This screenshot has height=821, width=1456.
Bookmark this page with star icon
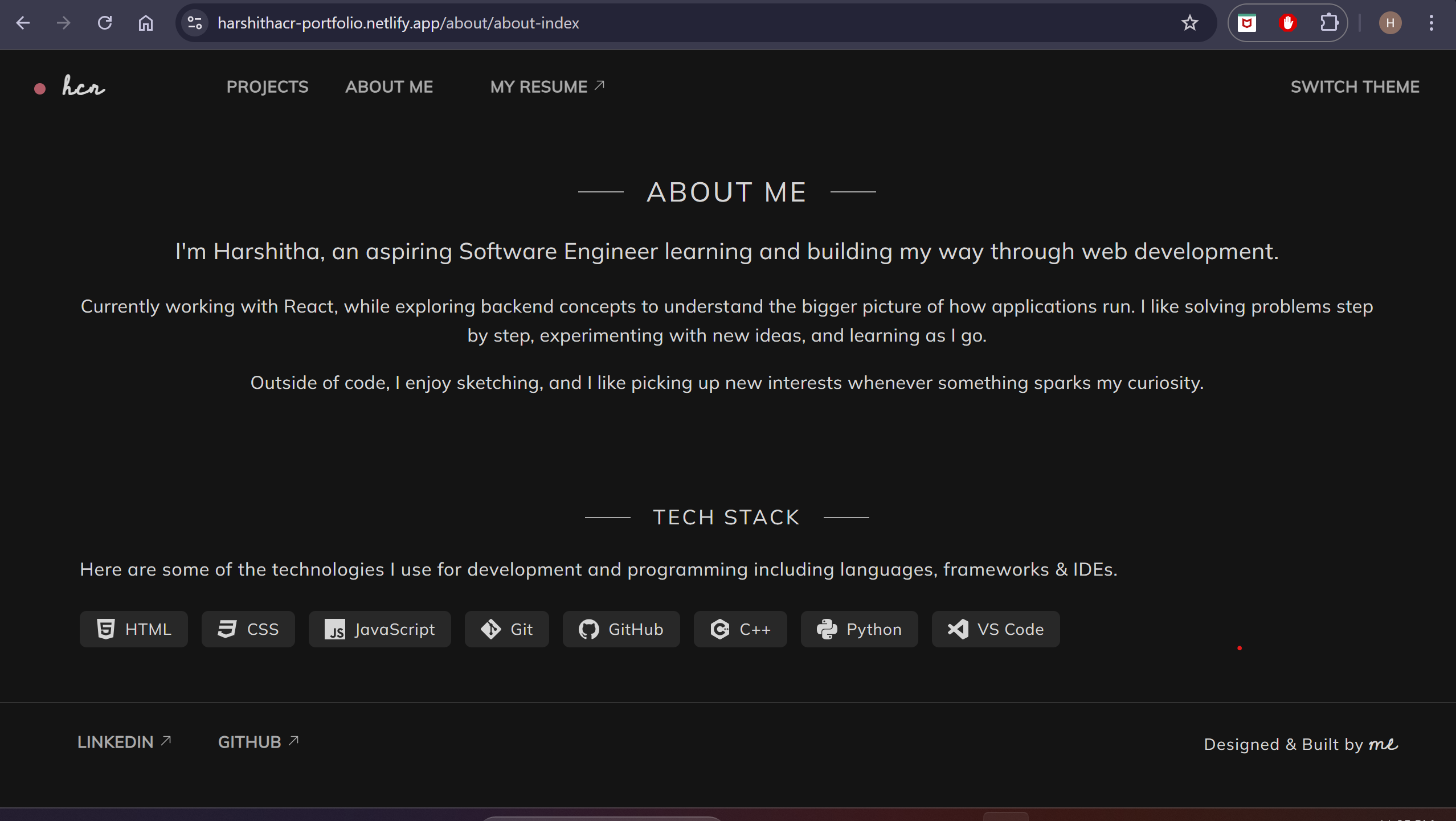click(x=1189, y=23)
